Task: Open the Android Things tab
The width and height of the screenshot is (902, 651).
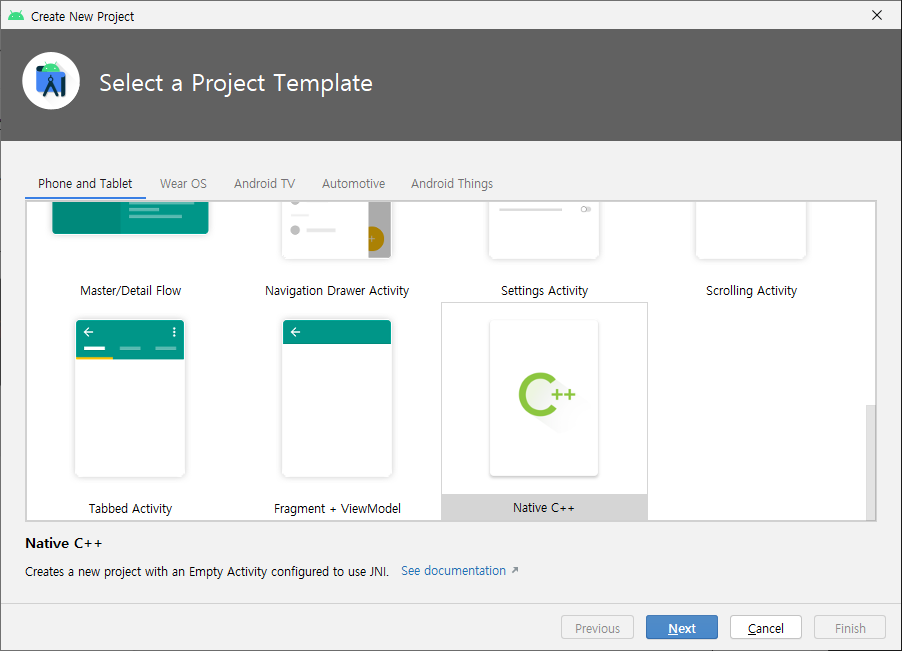Action: (x=452, y=183)
